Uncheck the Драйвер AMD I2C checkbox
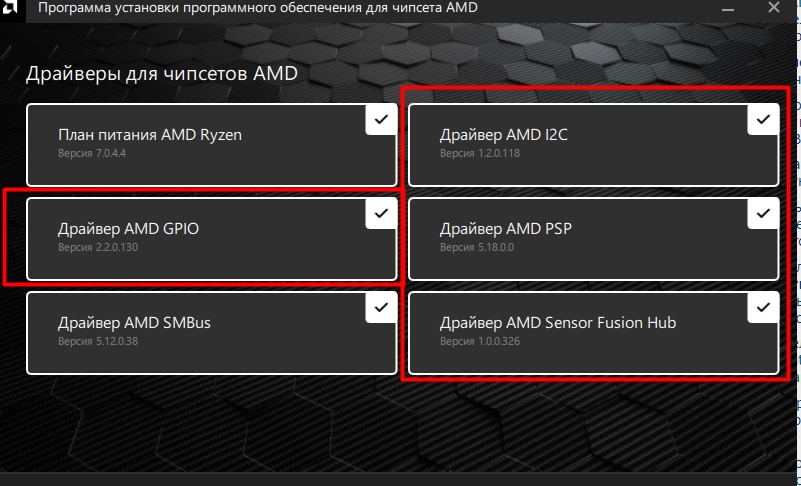The image size is (801, 486). pos(762,119)
